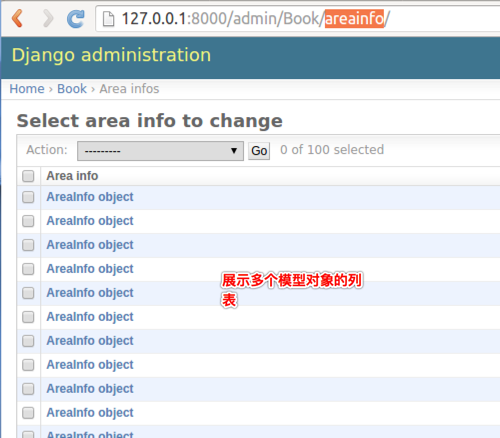
Task: Open the Action dropdown menu
Action: [160, 151]
